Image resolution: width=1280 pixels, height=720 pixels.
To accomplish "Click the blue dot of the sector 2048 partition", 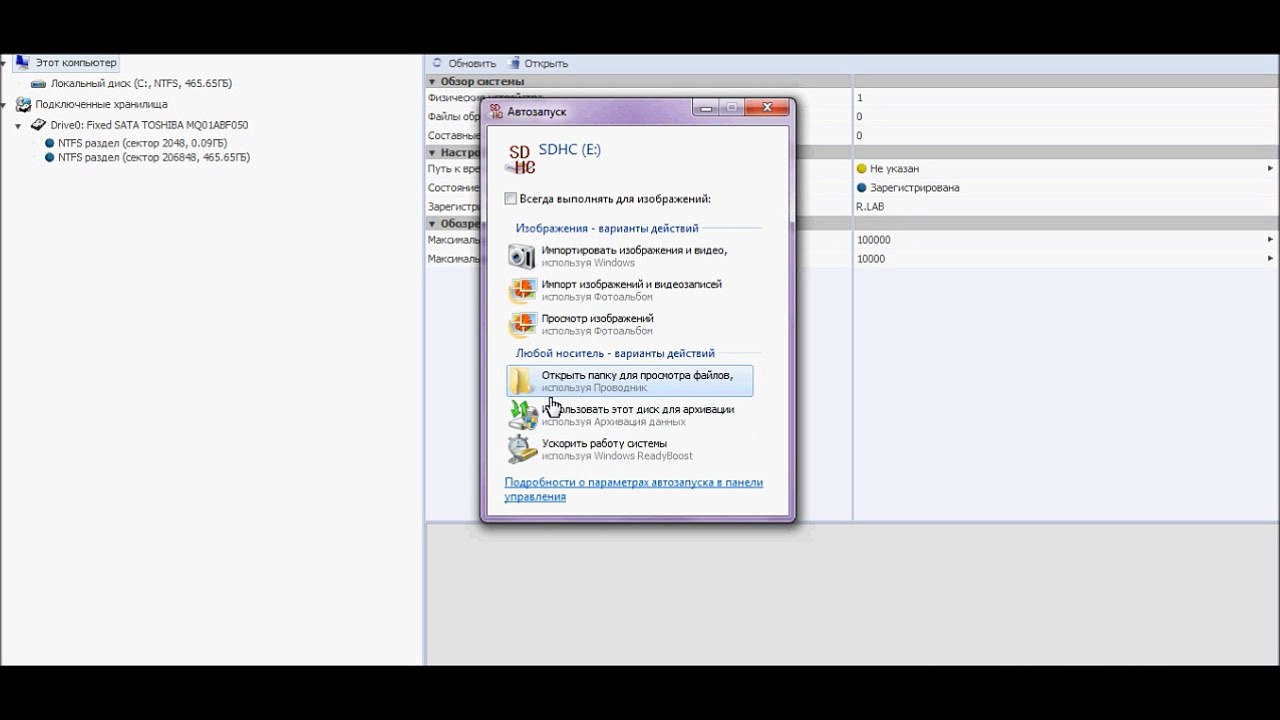I will click(49, 143).
